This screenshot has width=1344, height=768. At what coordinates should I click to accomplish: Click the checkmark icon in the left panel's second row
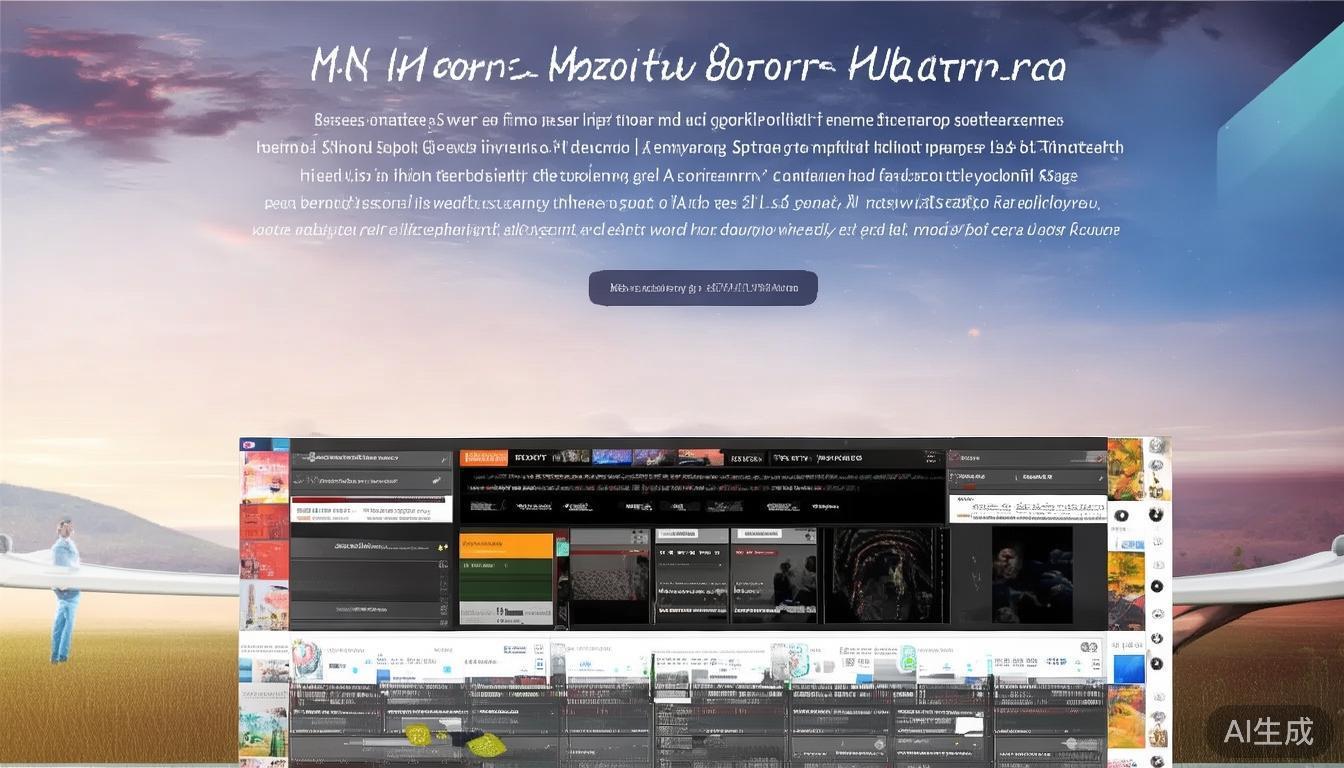pyautogui.click(x=437, y=481)
